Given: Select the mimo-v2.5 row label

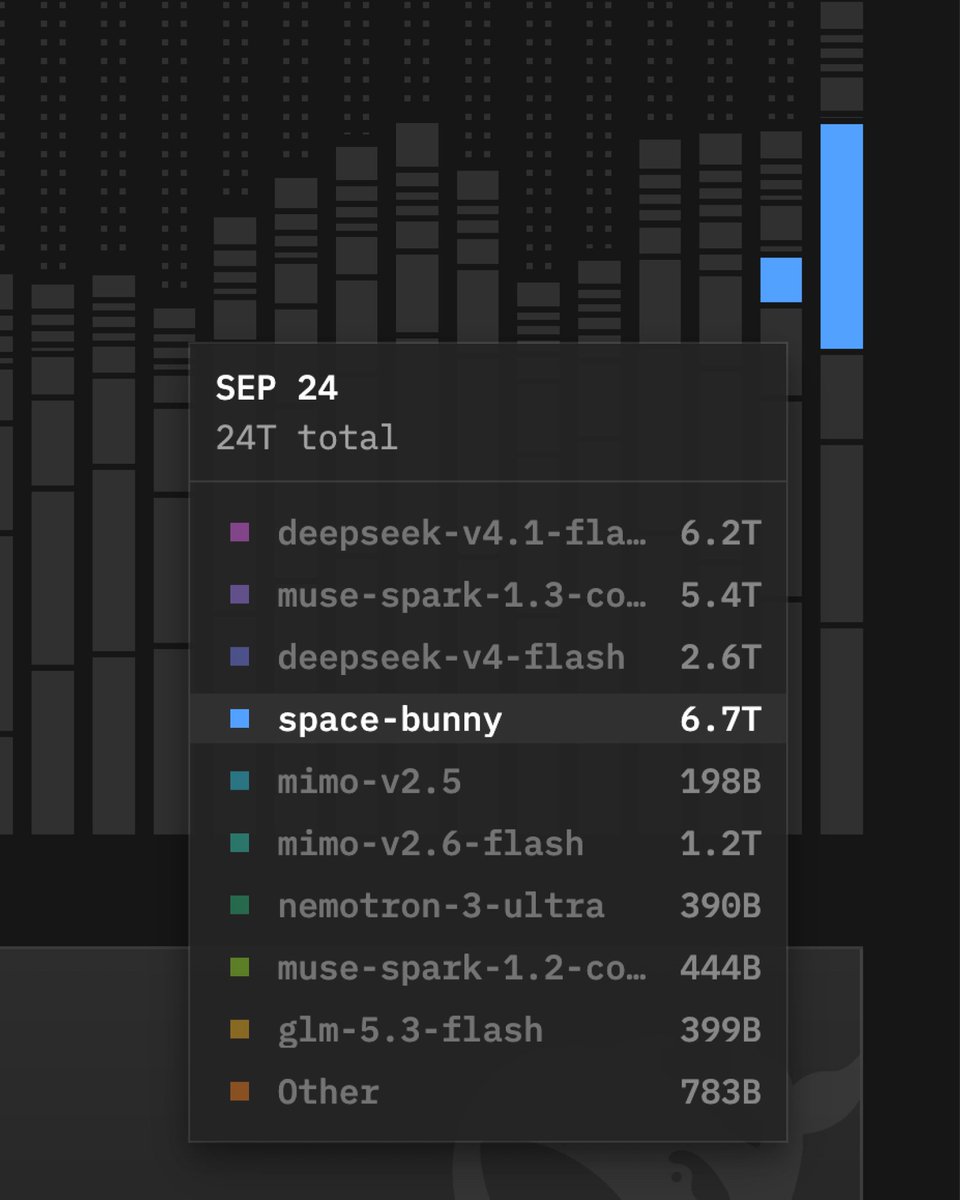Looking at the screenshot, I should pos(369,781).
